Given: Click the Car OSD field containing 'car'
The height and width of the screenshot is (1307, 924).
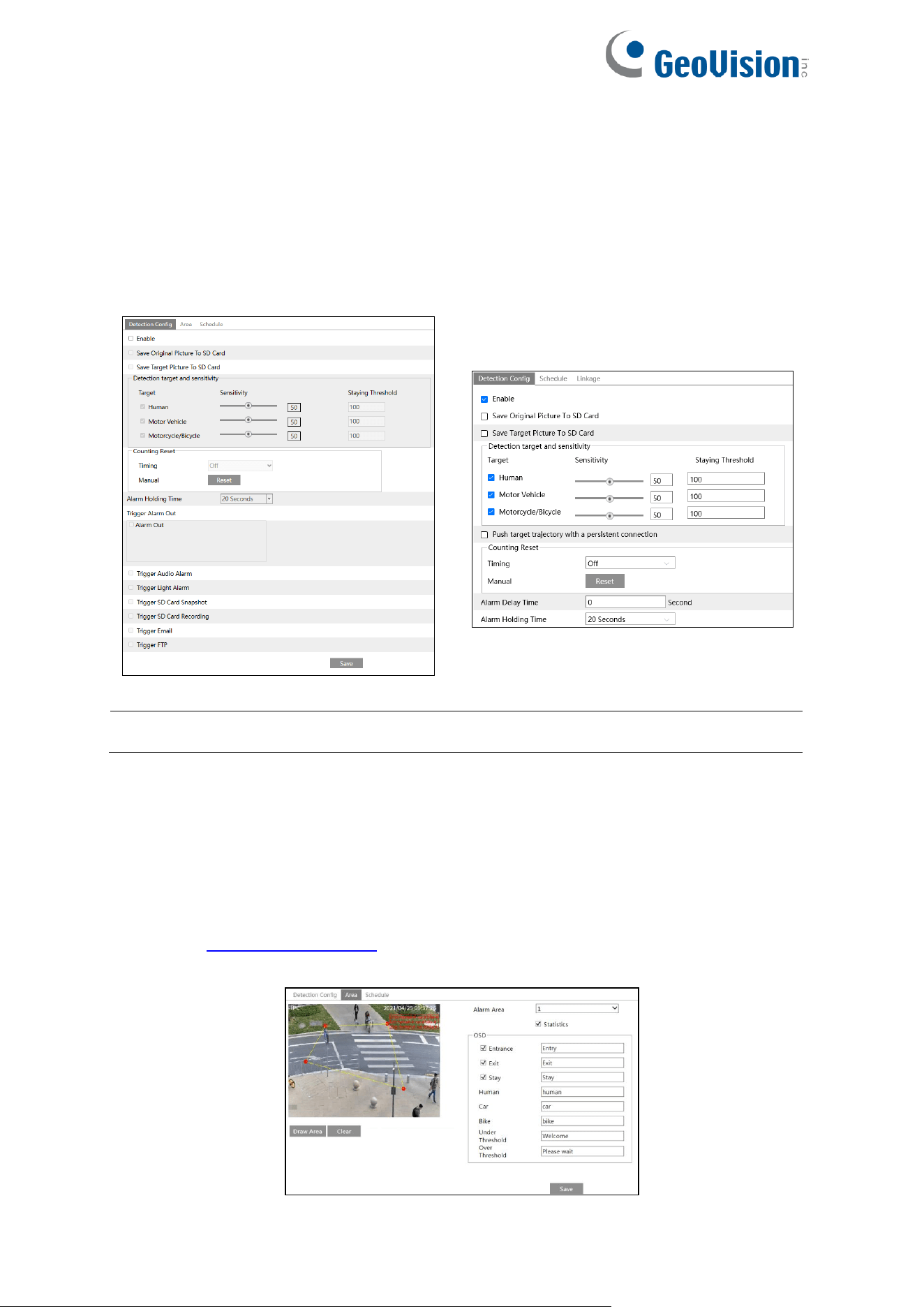Looking at the screenshot, I should (x=582, y=1107).
